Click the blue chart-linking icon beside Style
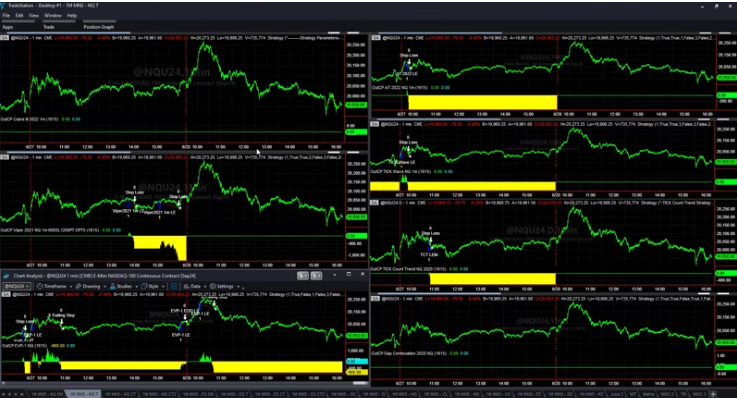737x398 pixels. [173, 286]
